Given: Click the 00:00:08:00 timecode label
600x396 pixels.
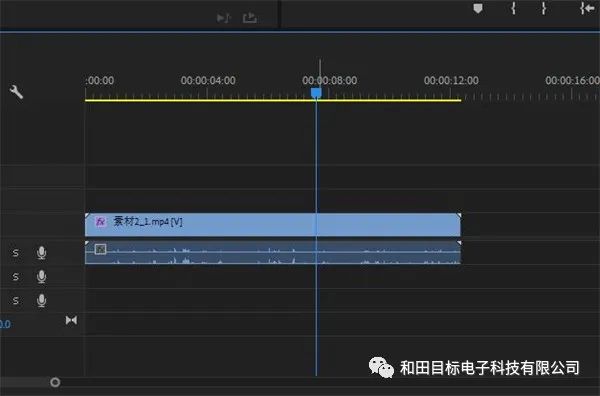Looking at the screenshot, I should pos(329,80).
